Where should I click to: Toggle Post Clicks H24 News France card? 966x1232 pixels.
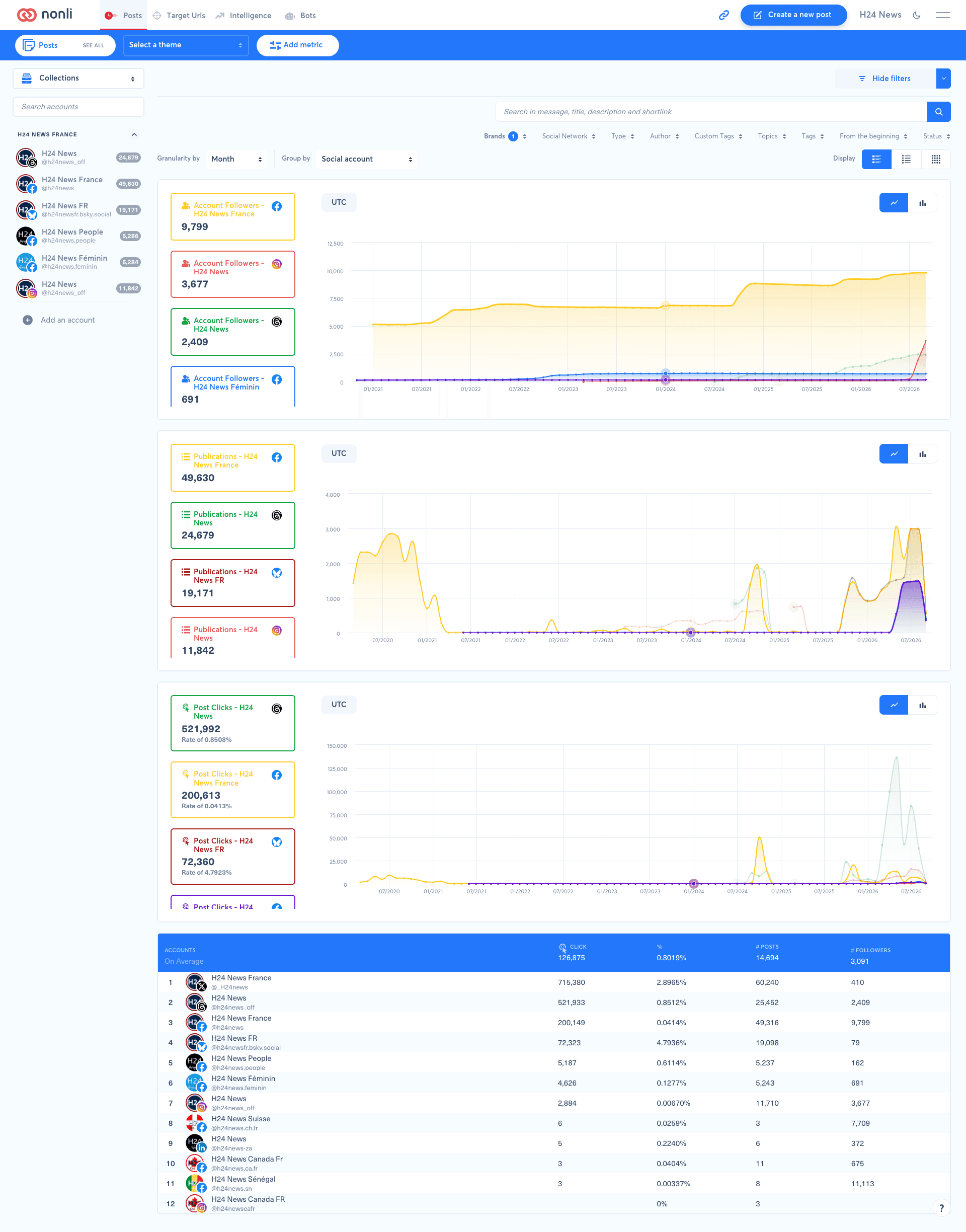233,790
